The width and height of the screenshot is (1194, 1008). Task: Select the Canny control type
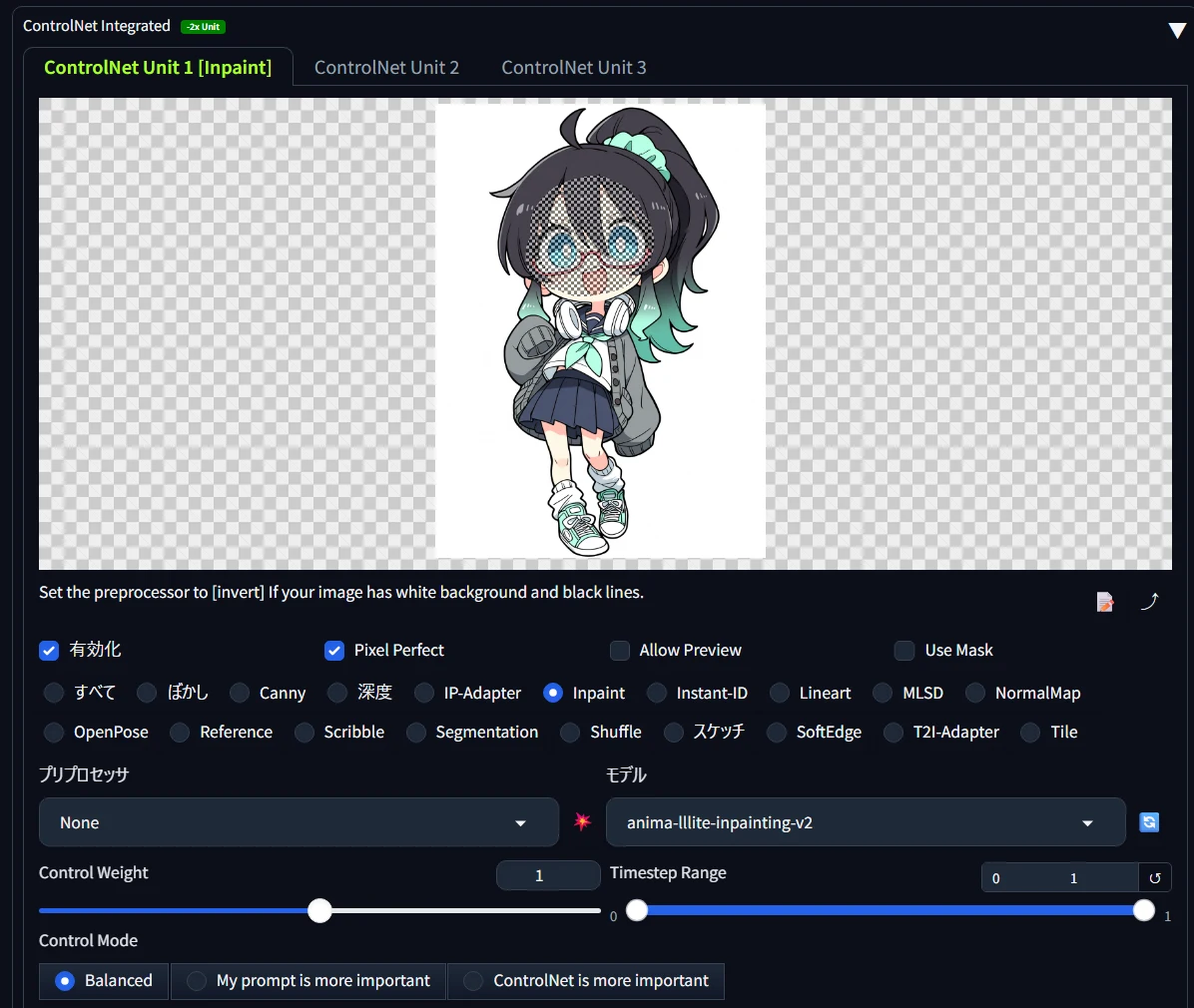pos(240,693)
